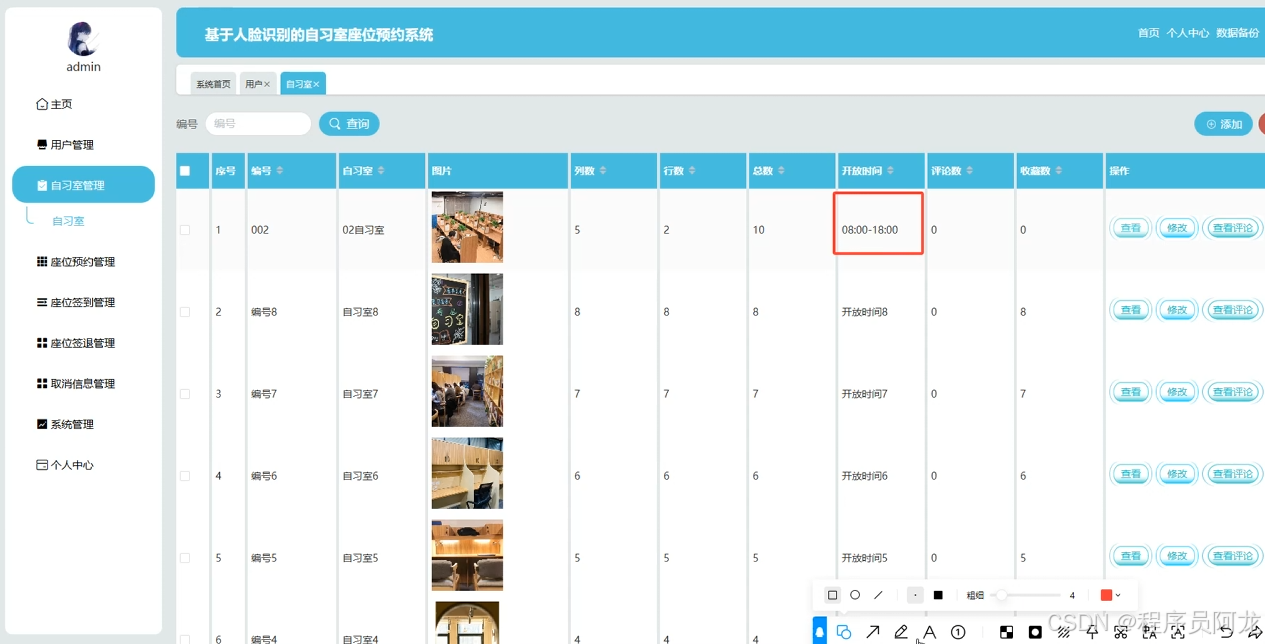Close the 自习室 tab with its x
This screenshot has width=1265, height=644.
pos(316,85)
